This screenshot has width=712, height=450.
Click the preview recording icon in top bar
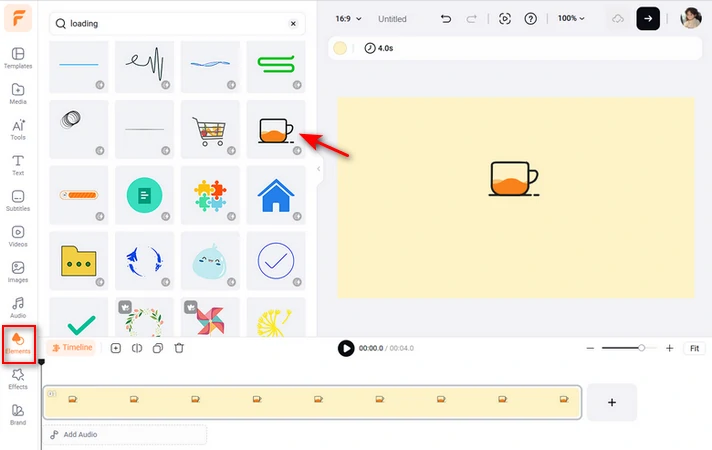[x=504, y=19]
